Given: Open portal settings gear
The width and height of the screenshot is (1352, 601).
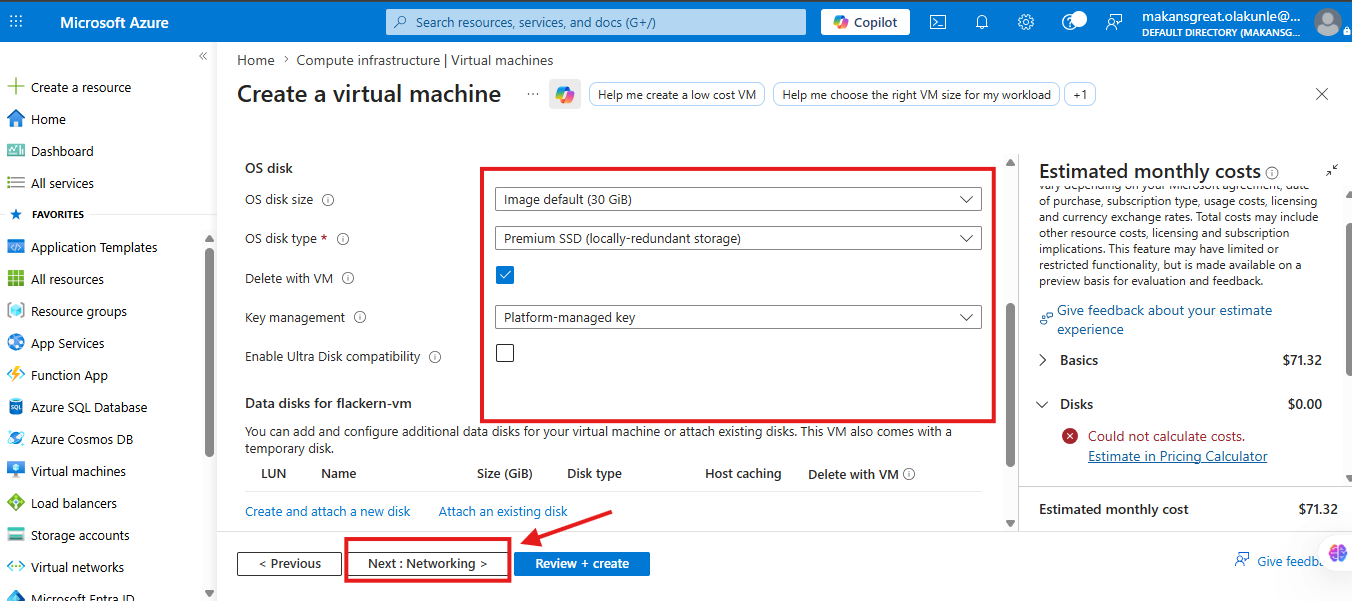Looking at the screenshot, I should [x=1025, y=22].
